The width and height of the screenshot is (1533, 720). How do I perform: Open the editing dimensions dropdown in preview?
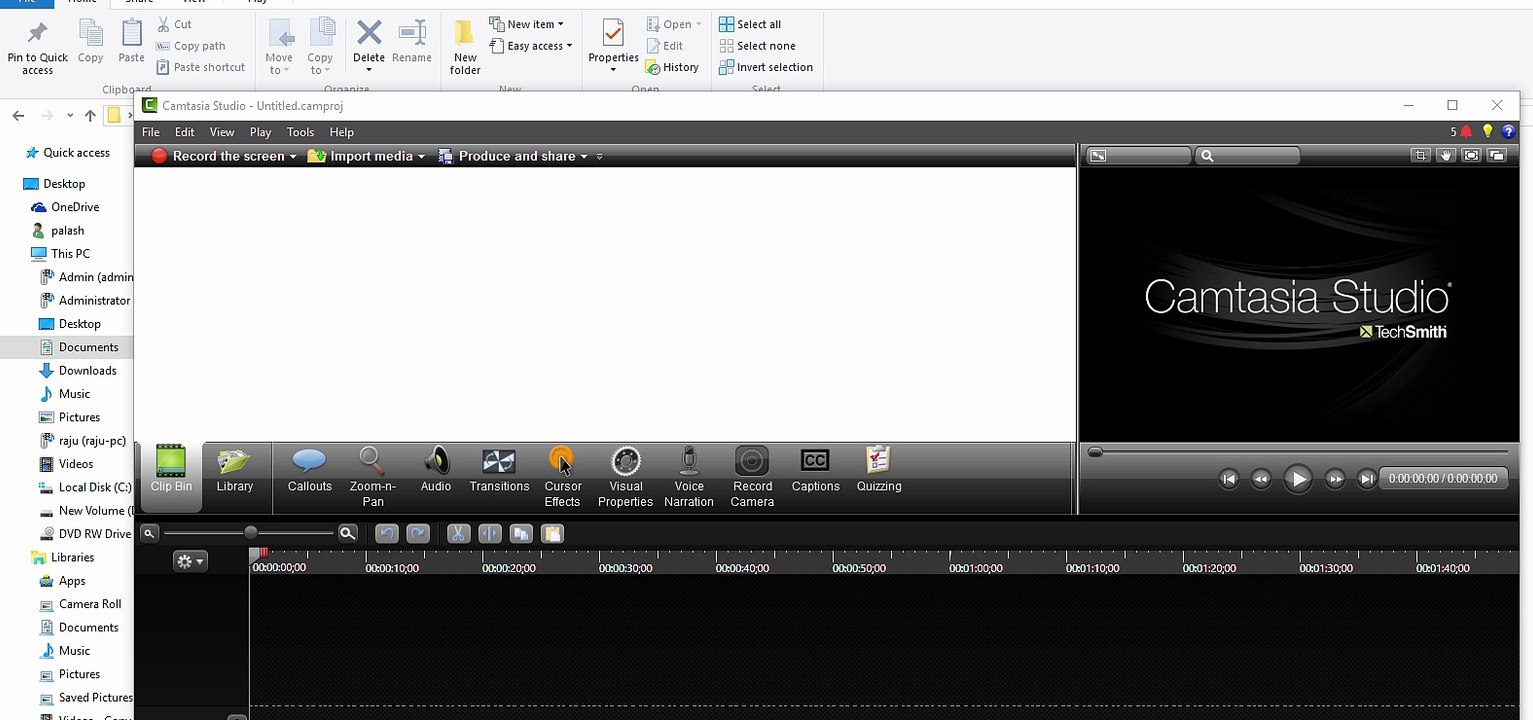[1139, 156]
